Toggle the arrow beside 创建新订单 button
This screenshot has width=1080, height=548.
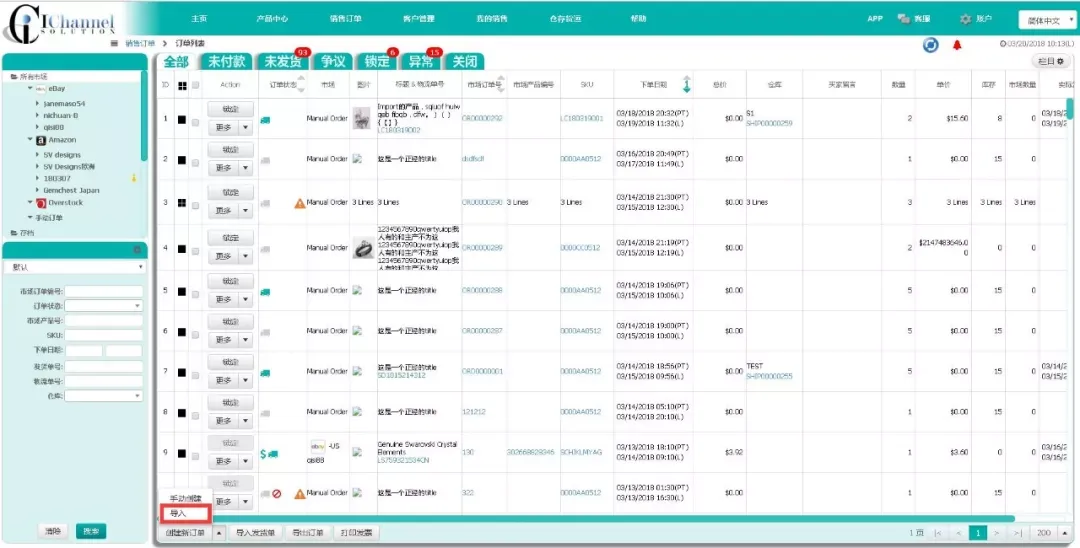[x=218, y=532]
